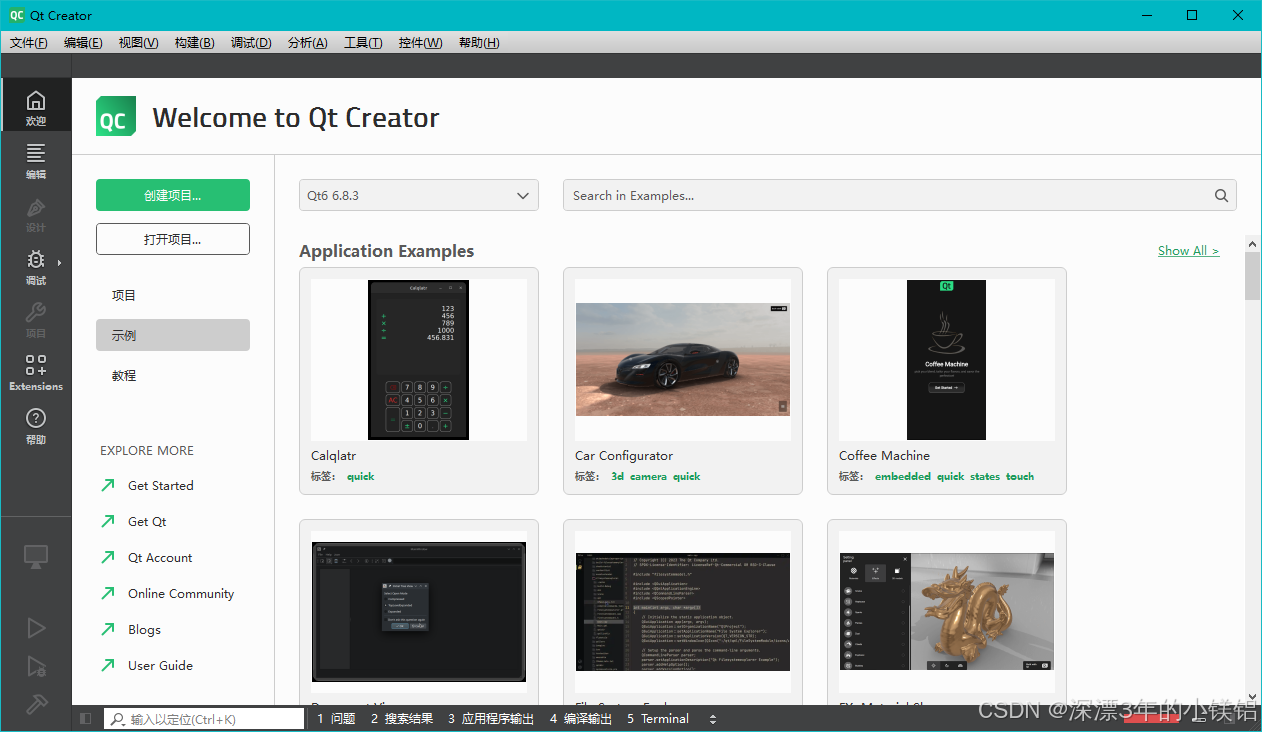Click the 创建项目... button
Image resolution: width=1262 pixels, height=732 pixels.
[173, 195]
